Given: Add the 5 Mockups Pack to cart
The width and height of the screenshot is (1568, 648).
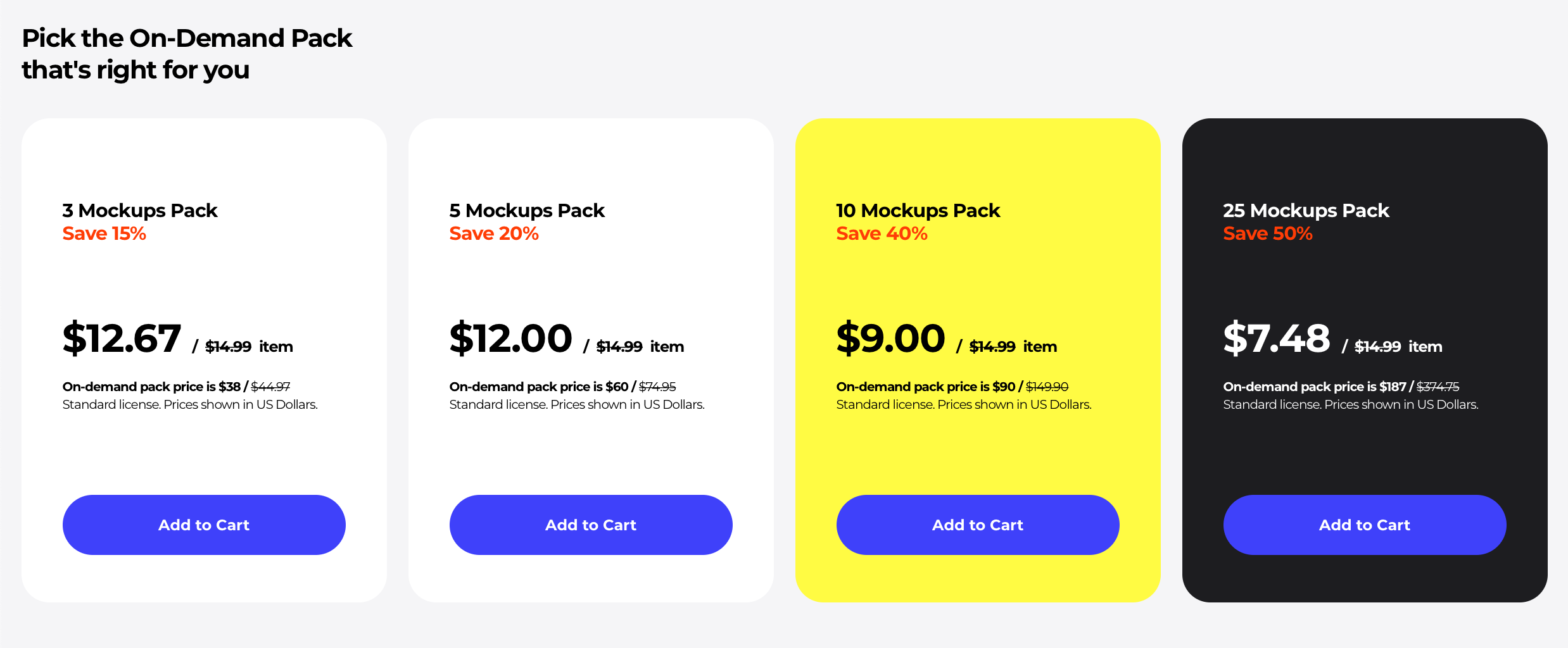Looking at the screenshot, I should [x=591, y=525].
